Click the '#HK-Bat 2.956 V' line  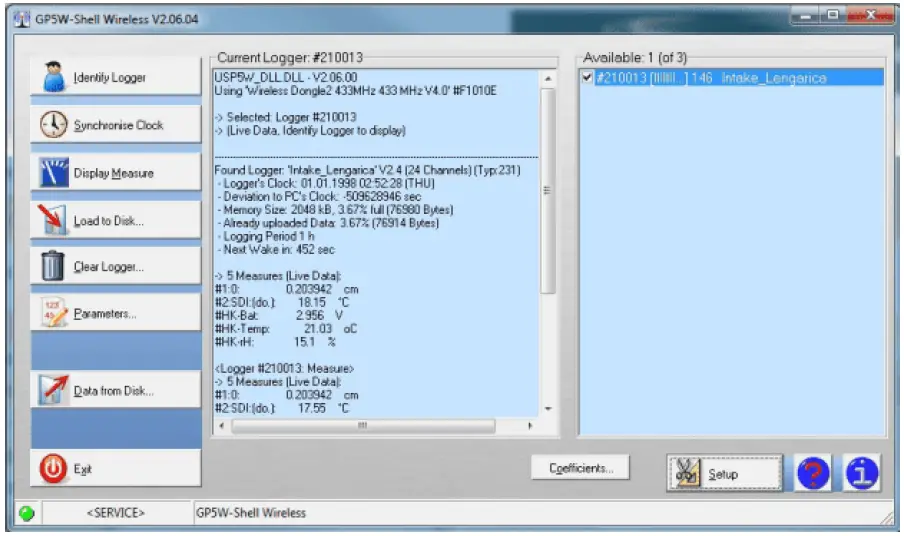[x=279, y=315]
